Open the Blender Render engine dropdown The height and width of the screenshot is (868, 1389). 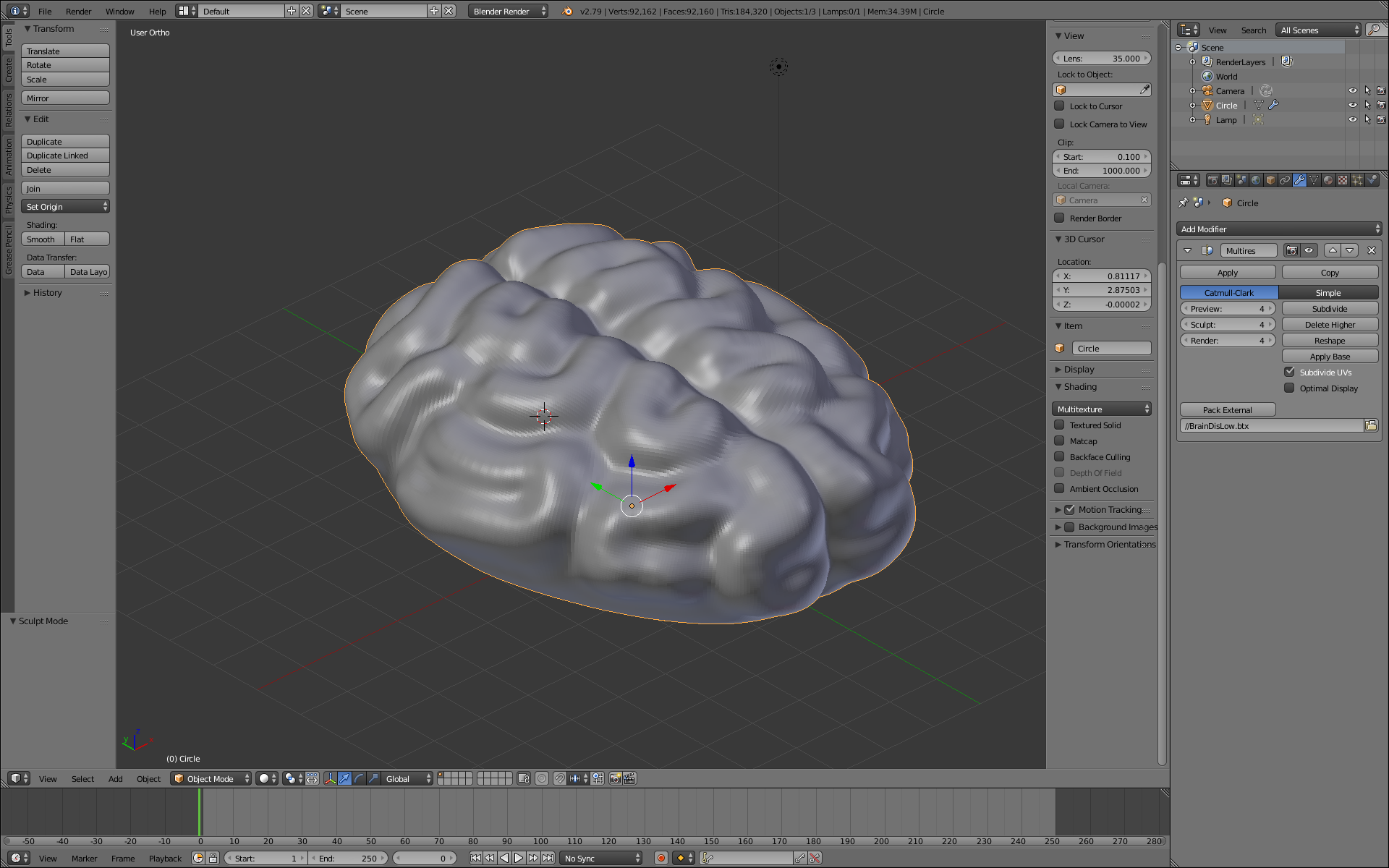point(508,11)
